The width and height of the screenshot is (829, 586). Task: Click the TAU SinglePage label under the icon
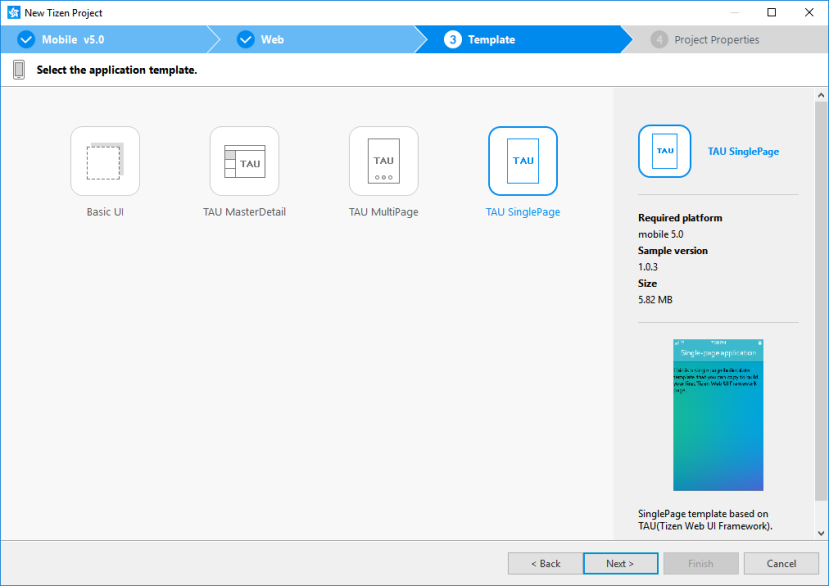point(522,212)
